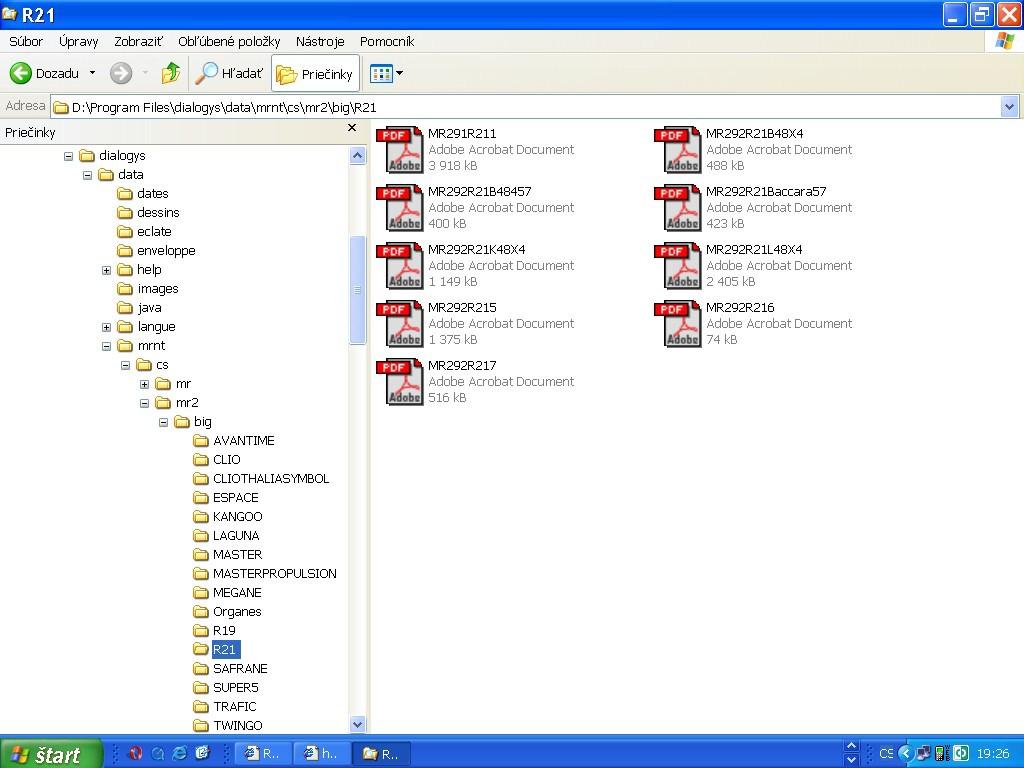Open the Nástroje menu
This screenshot has width=1024, height=768.
click(320, 41)
